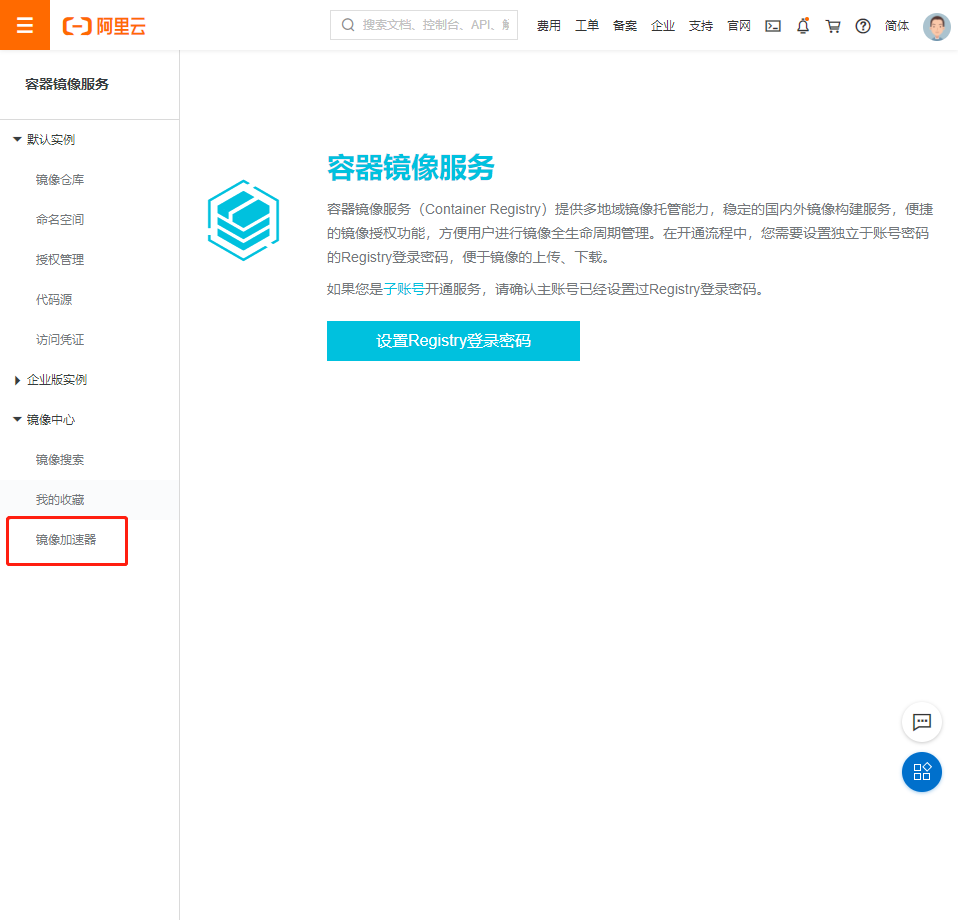Click the container registry hexagon logo
The width and height of the screenshot is (958, 920).
click(243, 220)
